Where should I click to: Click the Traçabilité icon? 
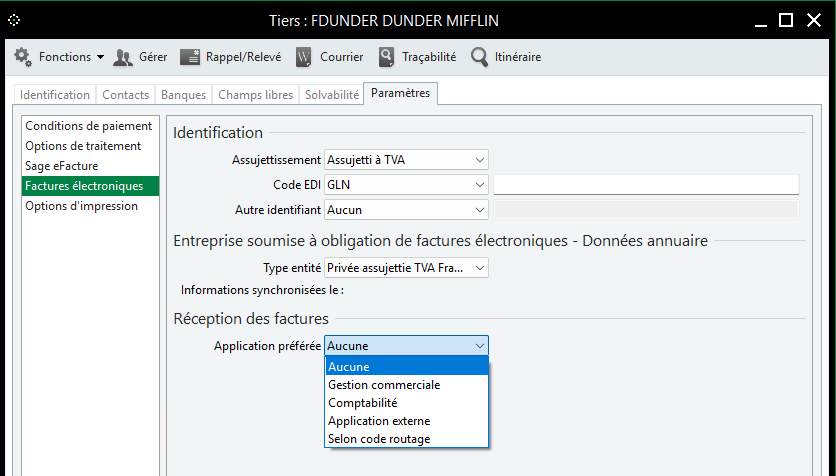click(x=386, y=57)
